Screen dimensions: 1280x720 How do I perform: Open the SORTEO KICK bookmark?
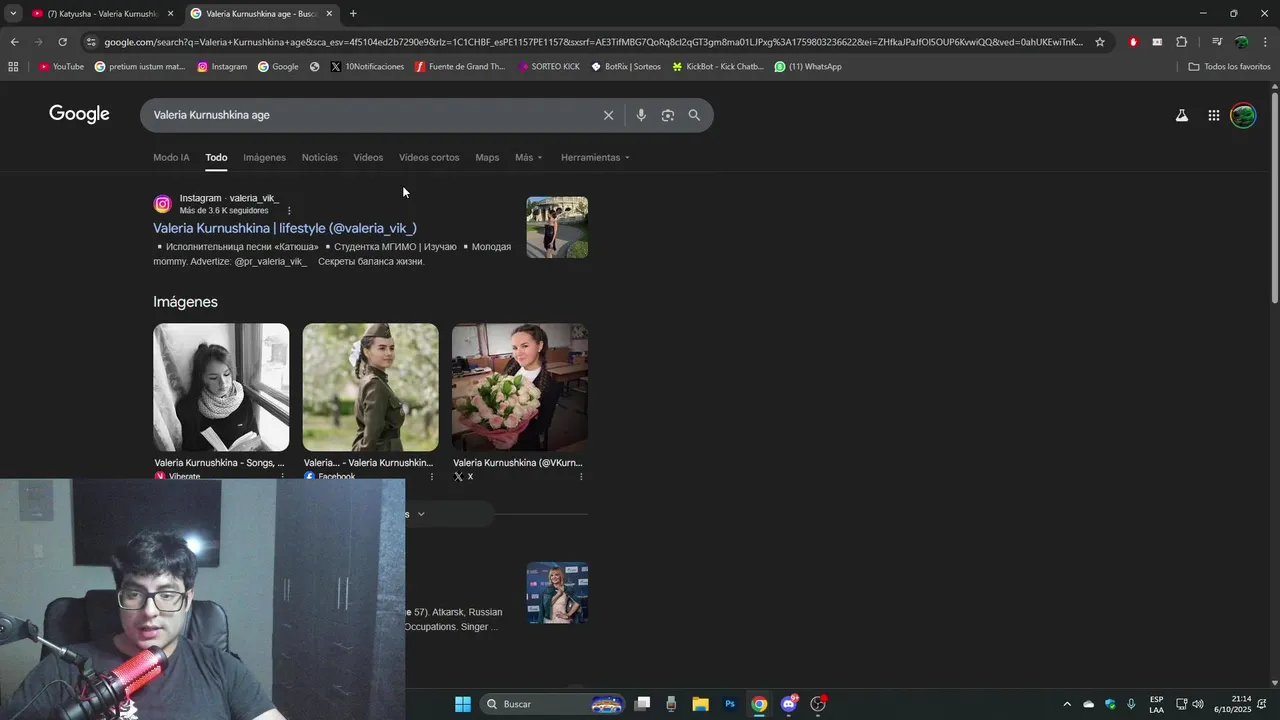click(549, 67)
